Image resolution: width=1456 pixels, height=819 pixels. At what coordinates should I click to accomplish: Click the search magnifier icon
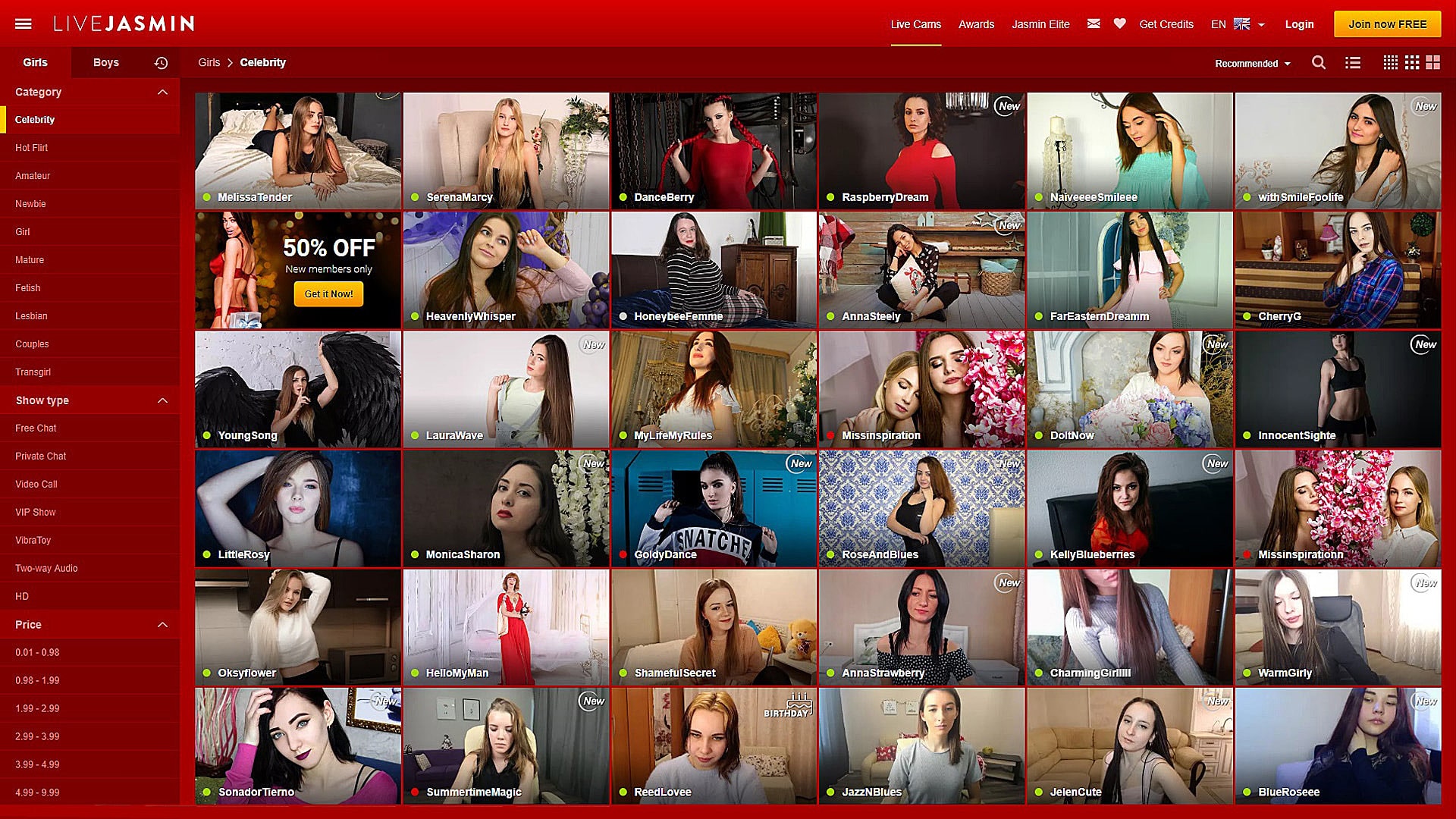click(1319, 63)
